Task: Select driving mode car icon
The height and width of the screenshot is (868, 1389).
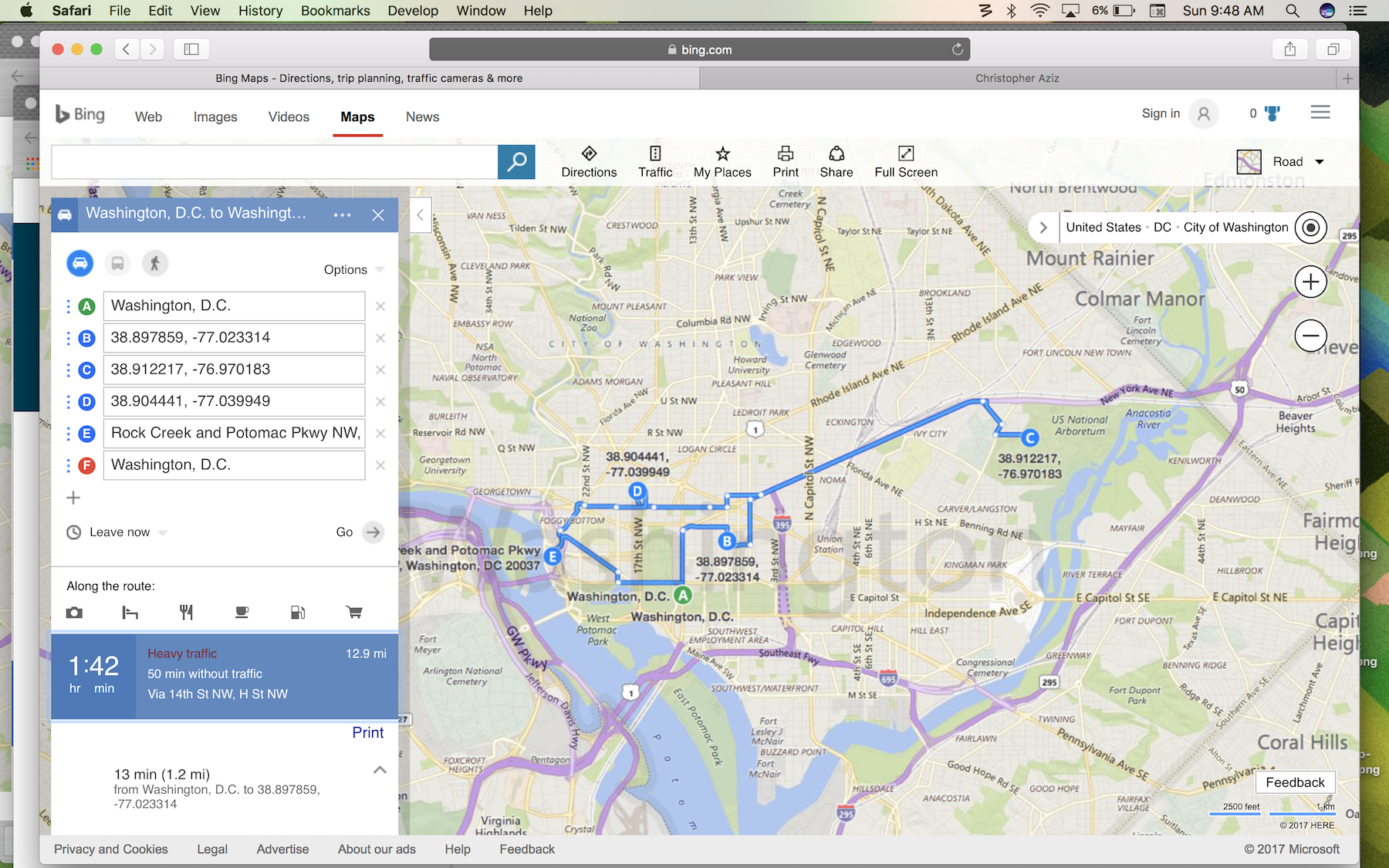Action: tap(80, 263)
